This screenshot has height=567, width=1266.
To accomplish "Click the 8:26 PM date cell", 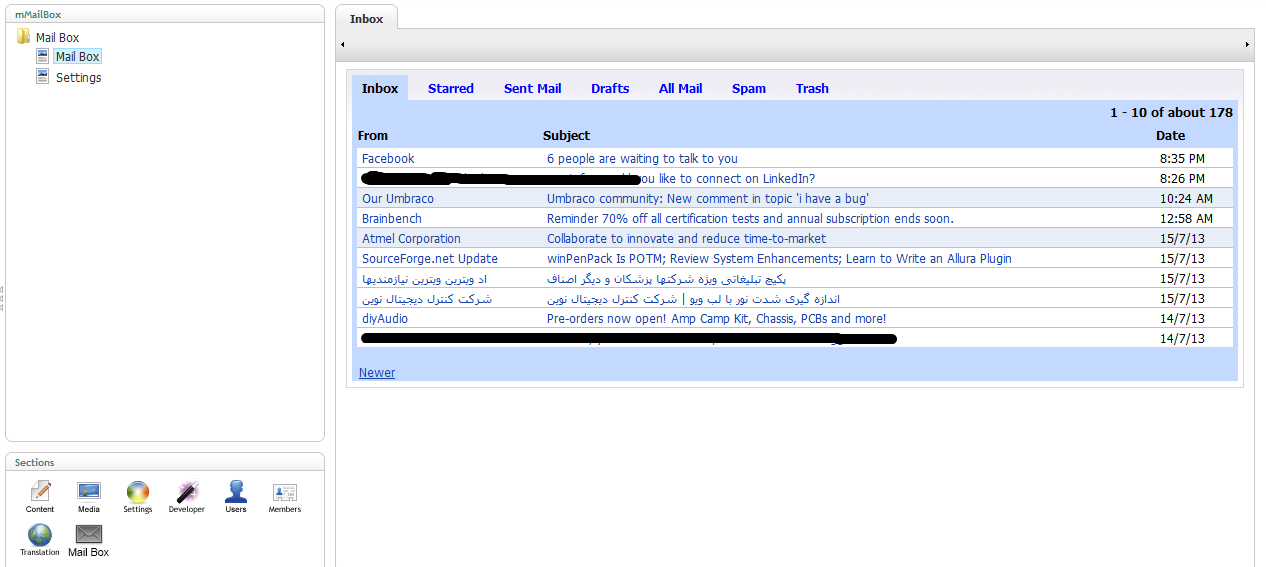I will pos(1182,178).
